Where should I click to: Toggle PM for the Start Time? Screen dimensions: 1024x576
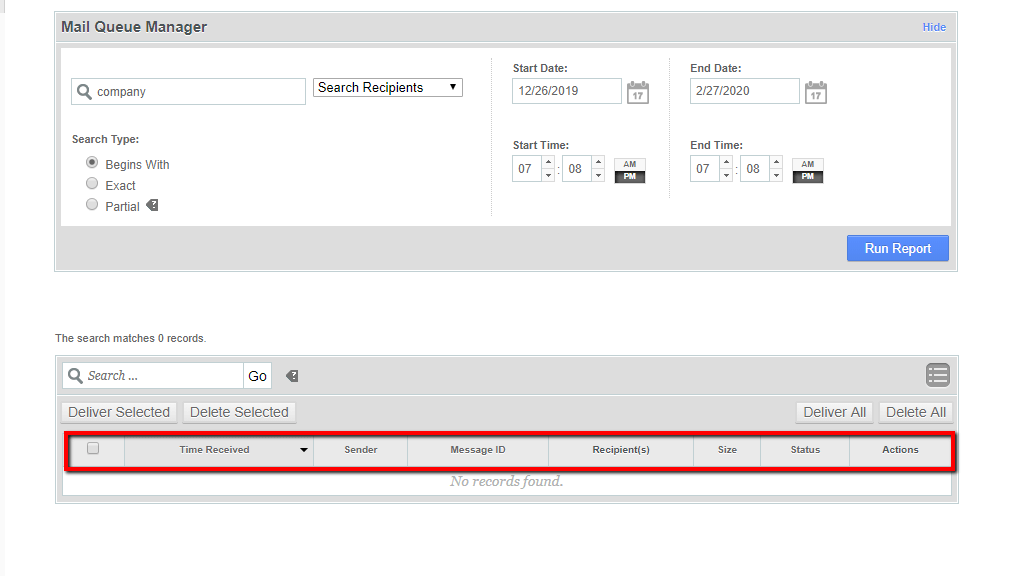pyautogui.click(x=630, y=177)
